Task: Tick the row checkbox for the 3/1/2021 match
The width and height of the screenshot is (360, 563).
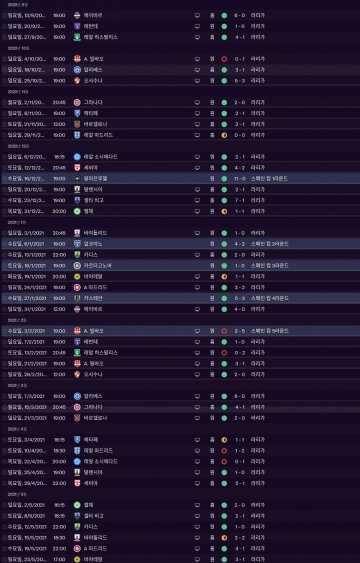Action: pyautogui.click(x=4, y=233)
